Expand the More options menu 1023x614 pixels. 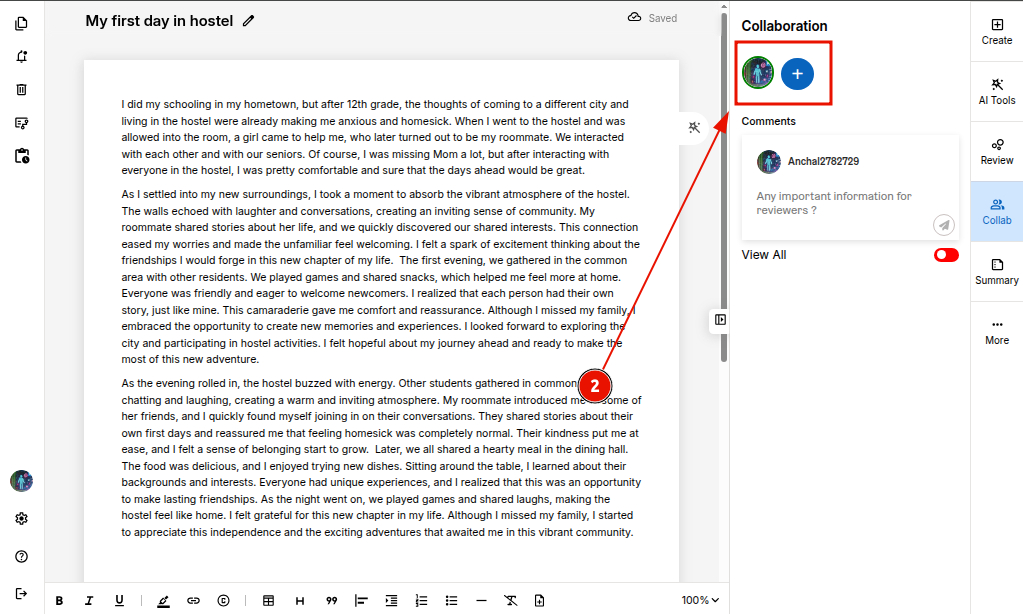996,331
